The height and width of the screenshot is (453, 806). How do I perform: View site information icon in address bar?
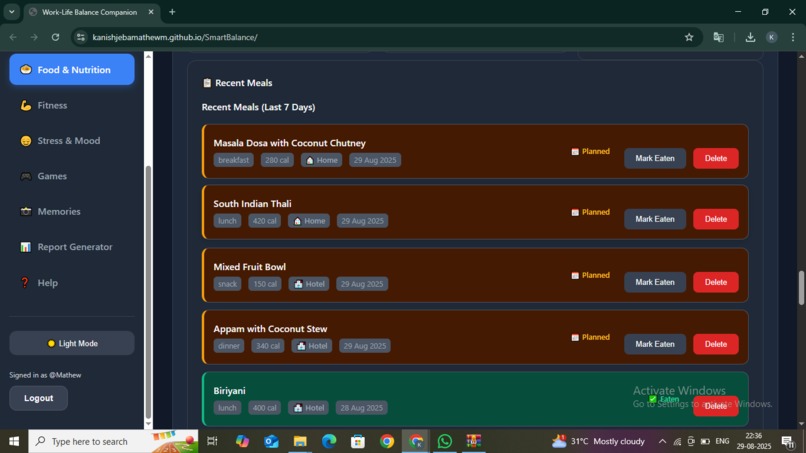[x=80, y=37]
